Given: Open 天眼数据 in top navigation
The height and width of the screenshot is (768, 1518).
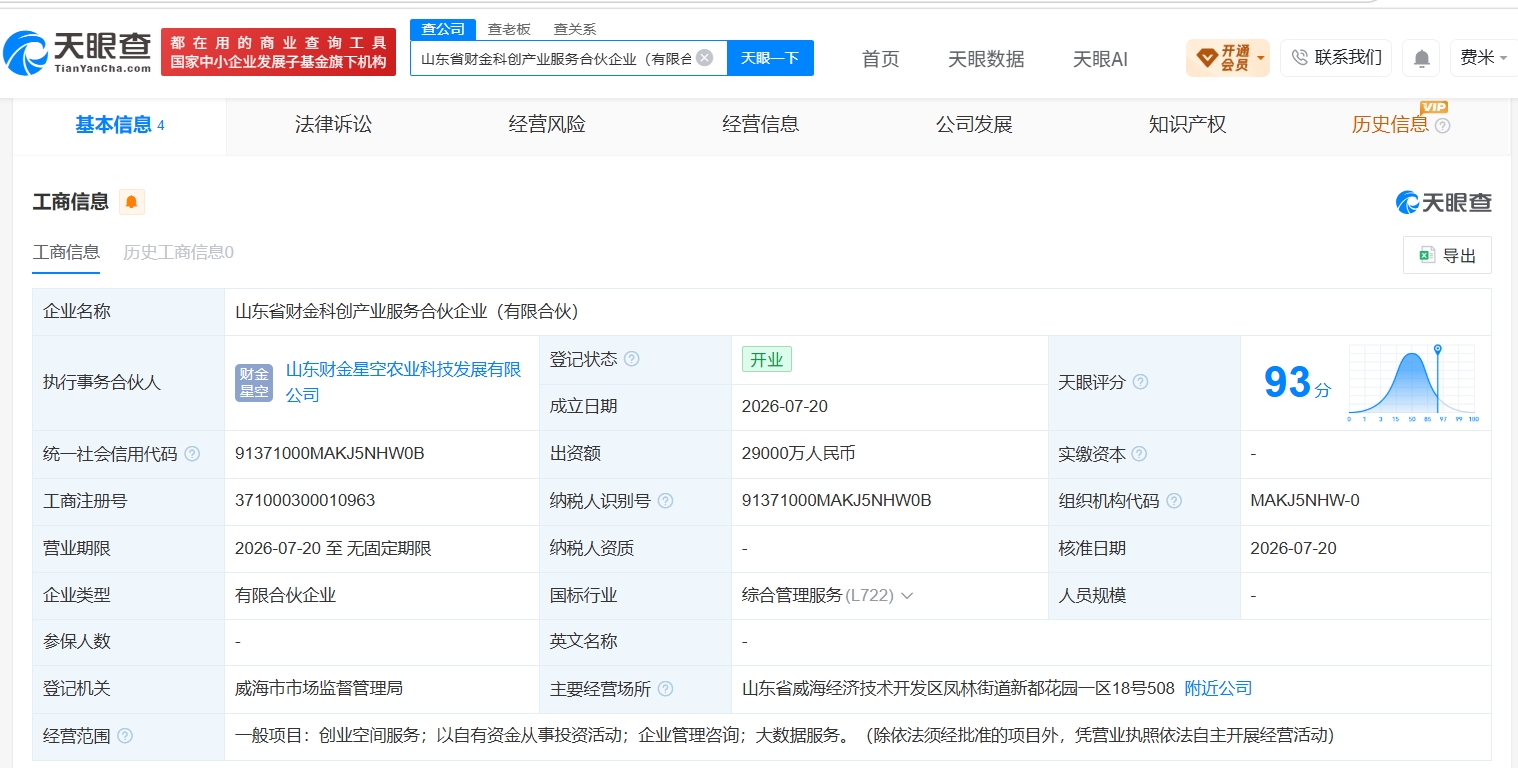Looking at the screenshot, I should coord(986,59).
